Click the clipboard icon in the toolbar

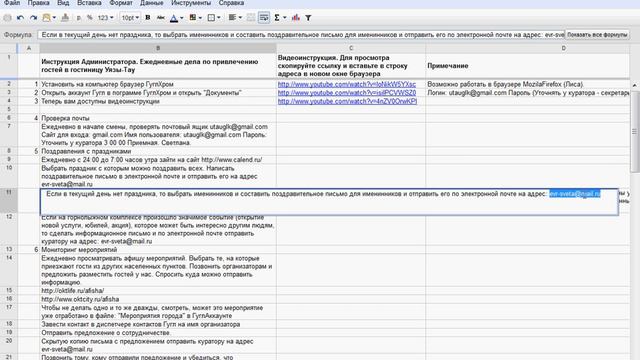click(x=47, y=18)
